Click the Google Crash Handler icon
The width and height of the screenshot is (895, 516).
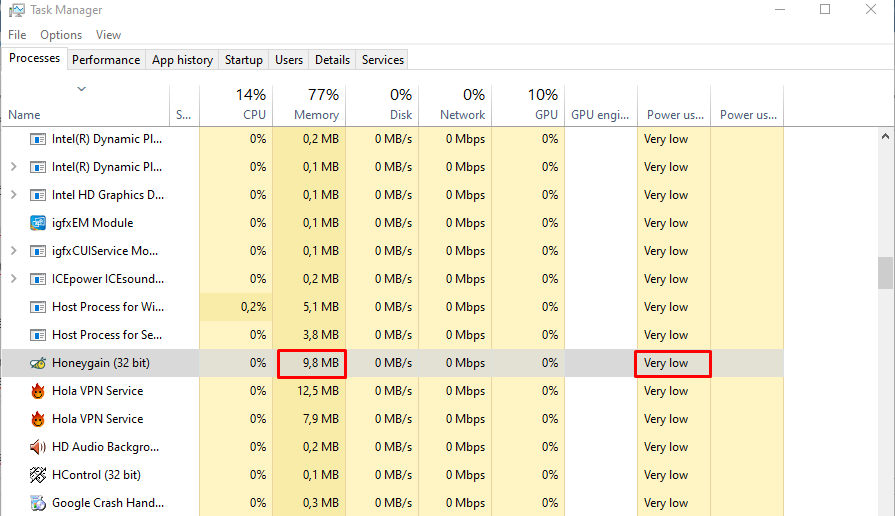[38, 503]
